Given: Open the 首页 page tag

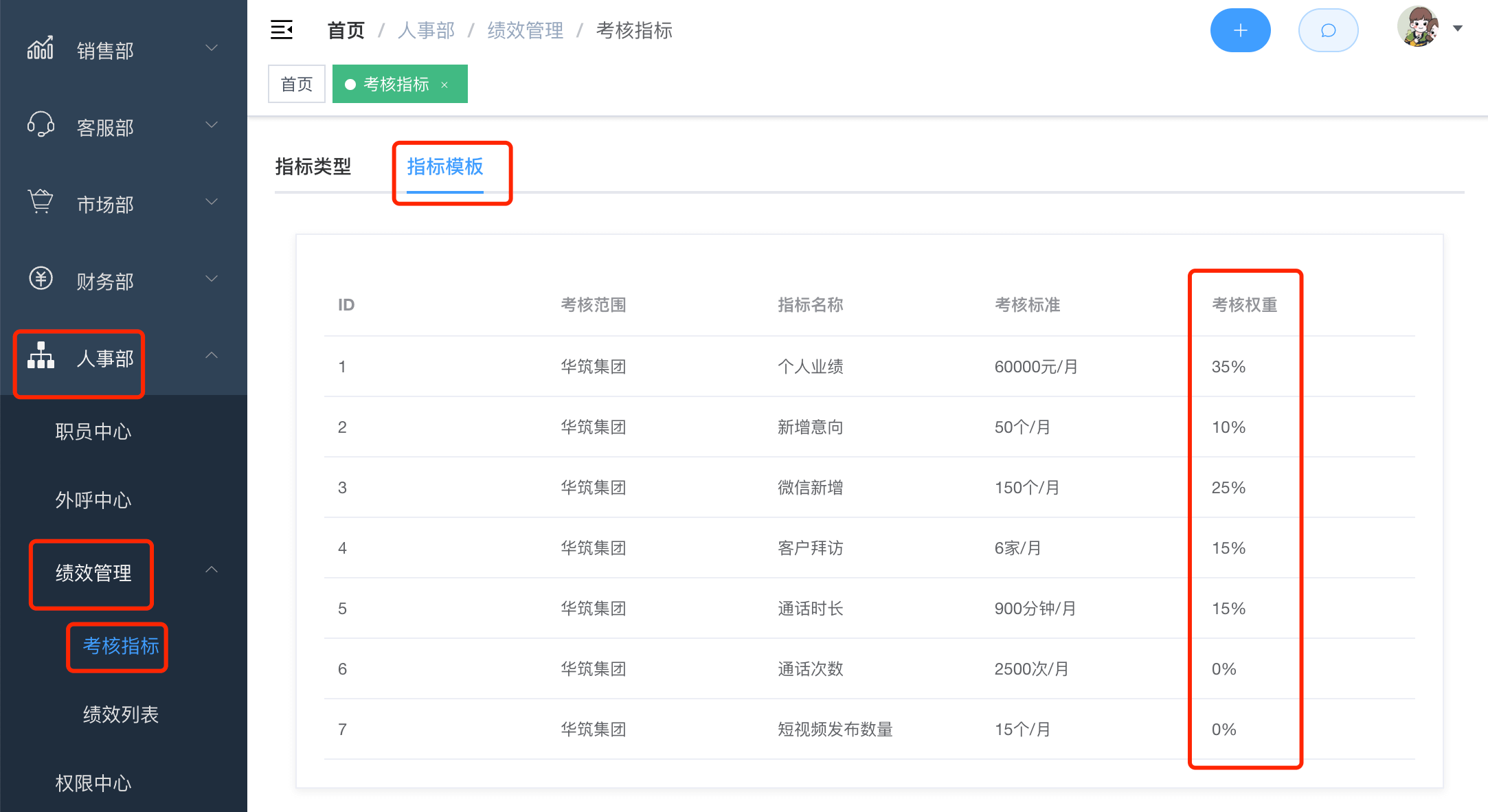Looking at the screenshot, I should [296, 84].
